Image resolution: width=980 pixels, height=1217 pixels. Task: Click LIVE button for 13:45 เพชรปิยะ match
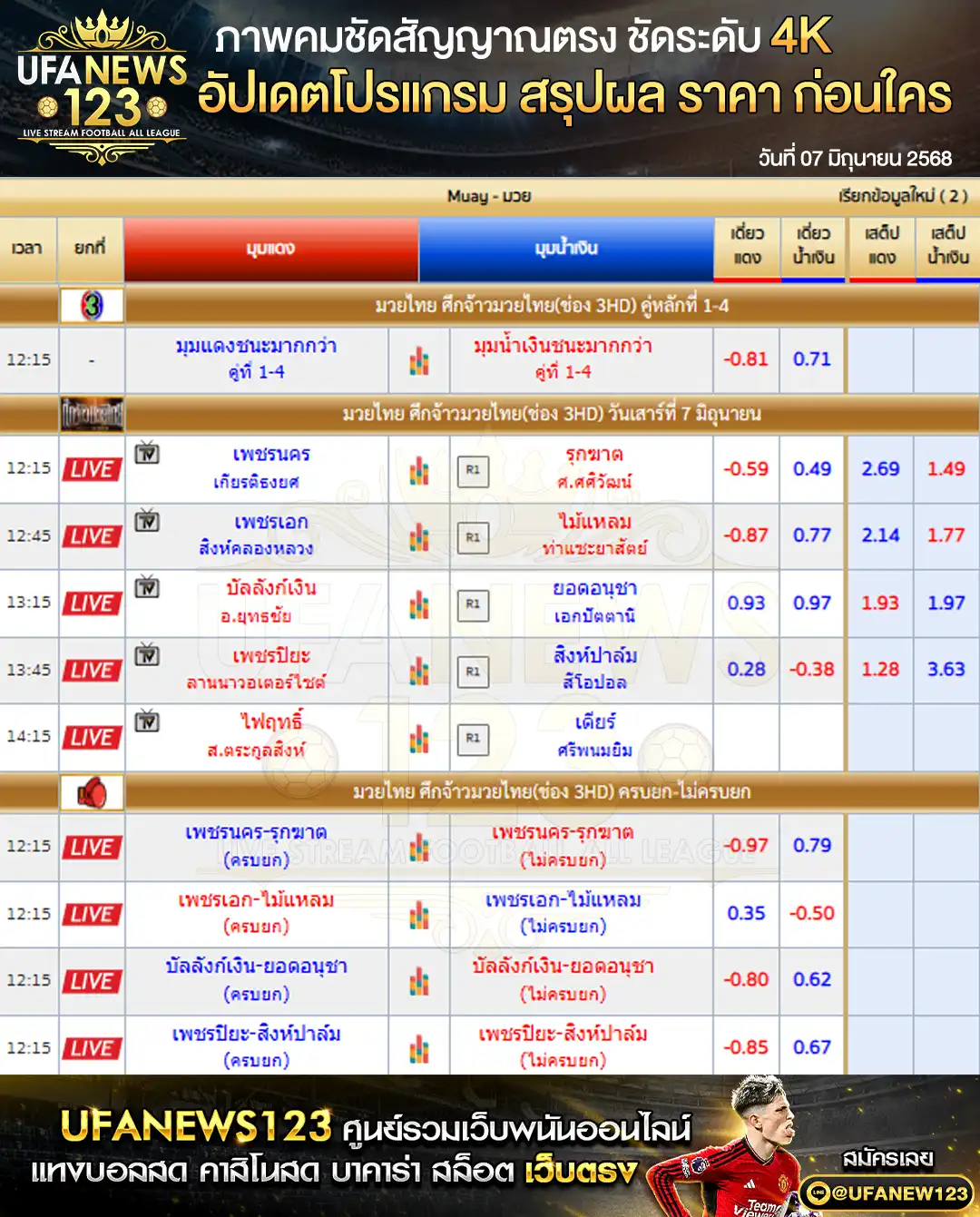click(x=92, y=671)
